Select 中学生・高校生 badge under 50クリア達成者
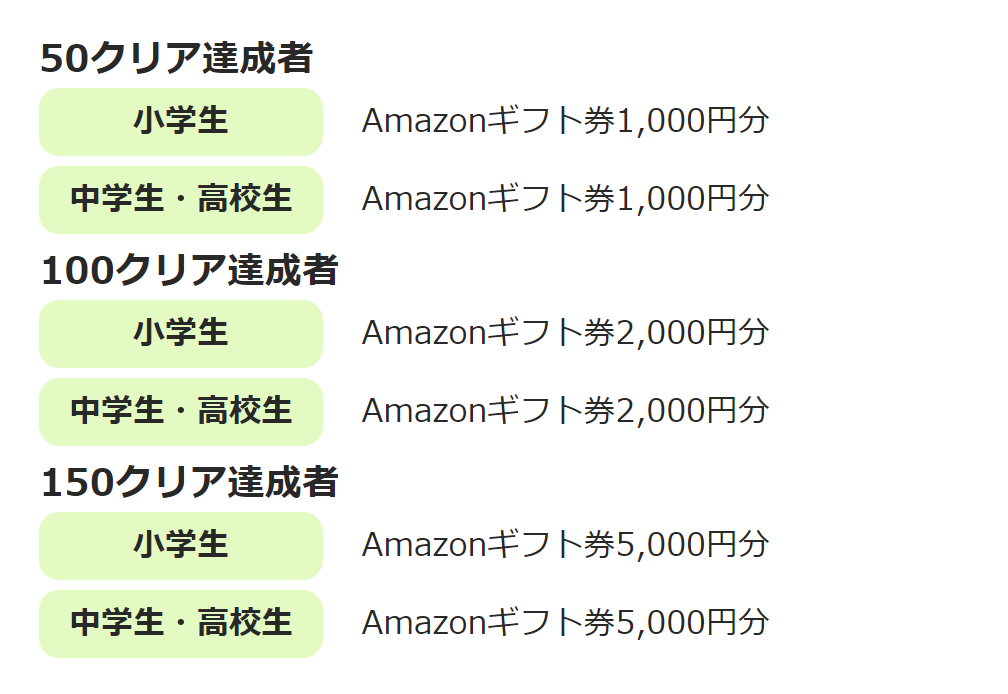 (x=181, y=200)
